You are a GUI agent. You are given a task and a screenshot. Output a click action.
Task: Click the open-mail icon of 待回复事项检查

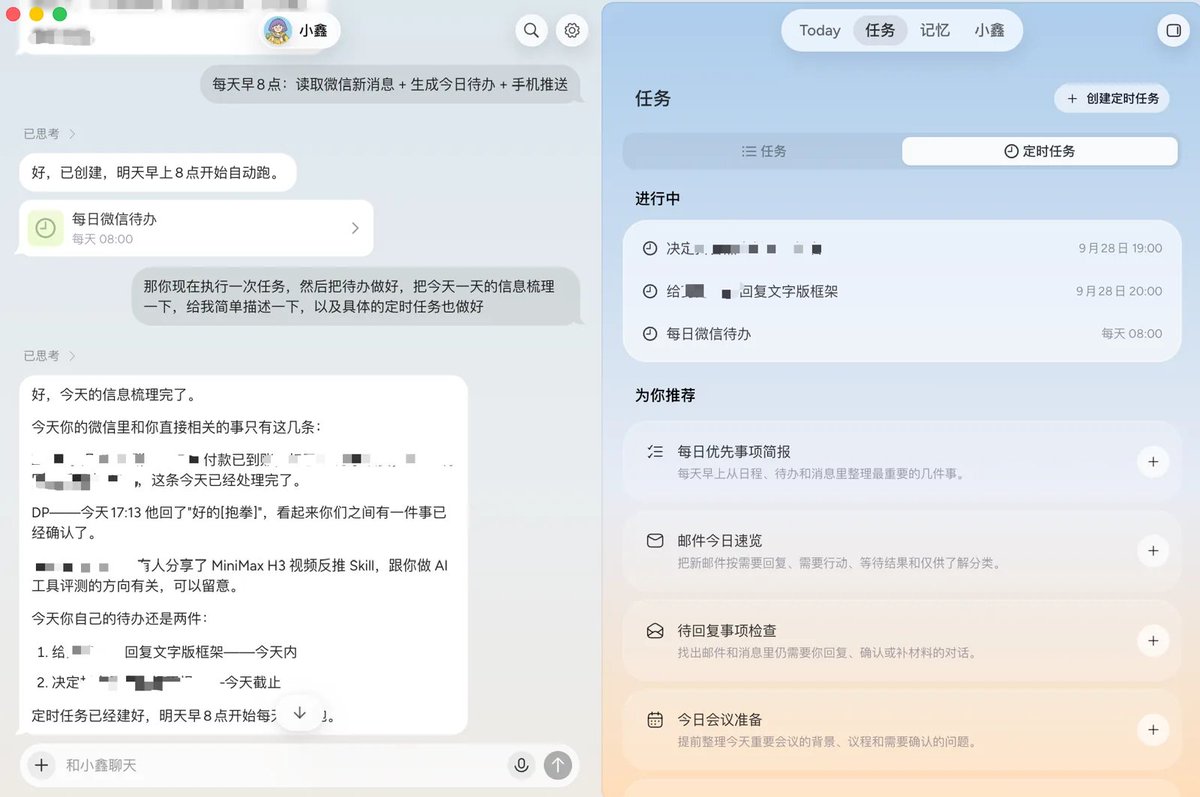[x=655, y=630]
